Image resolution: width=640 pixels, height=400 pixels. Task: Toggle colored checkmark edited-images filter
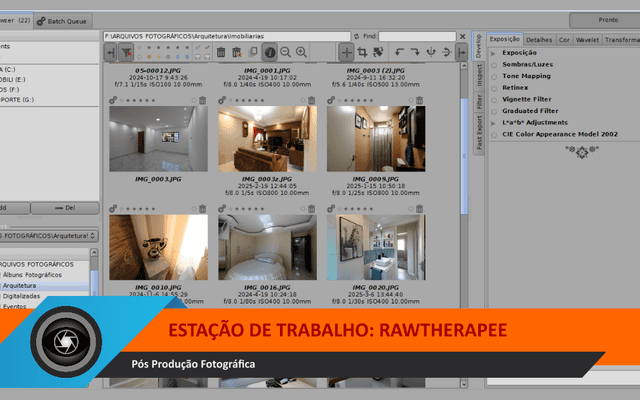tap(207, 47)
